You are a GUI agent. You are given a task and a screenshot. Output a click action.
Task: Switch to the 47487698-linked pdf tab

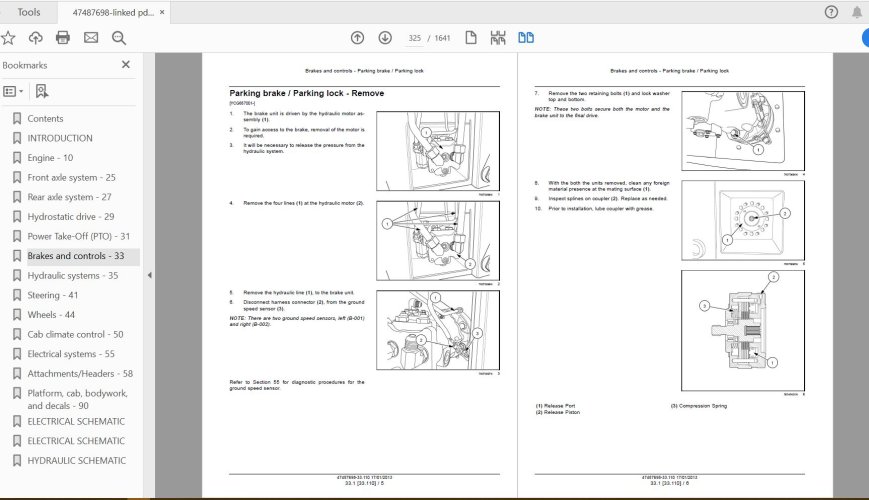point(113,12)
